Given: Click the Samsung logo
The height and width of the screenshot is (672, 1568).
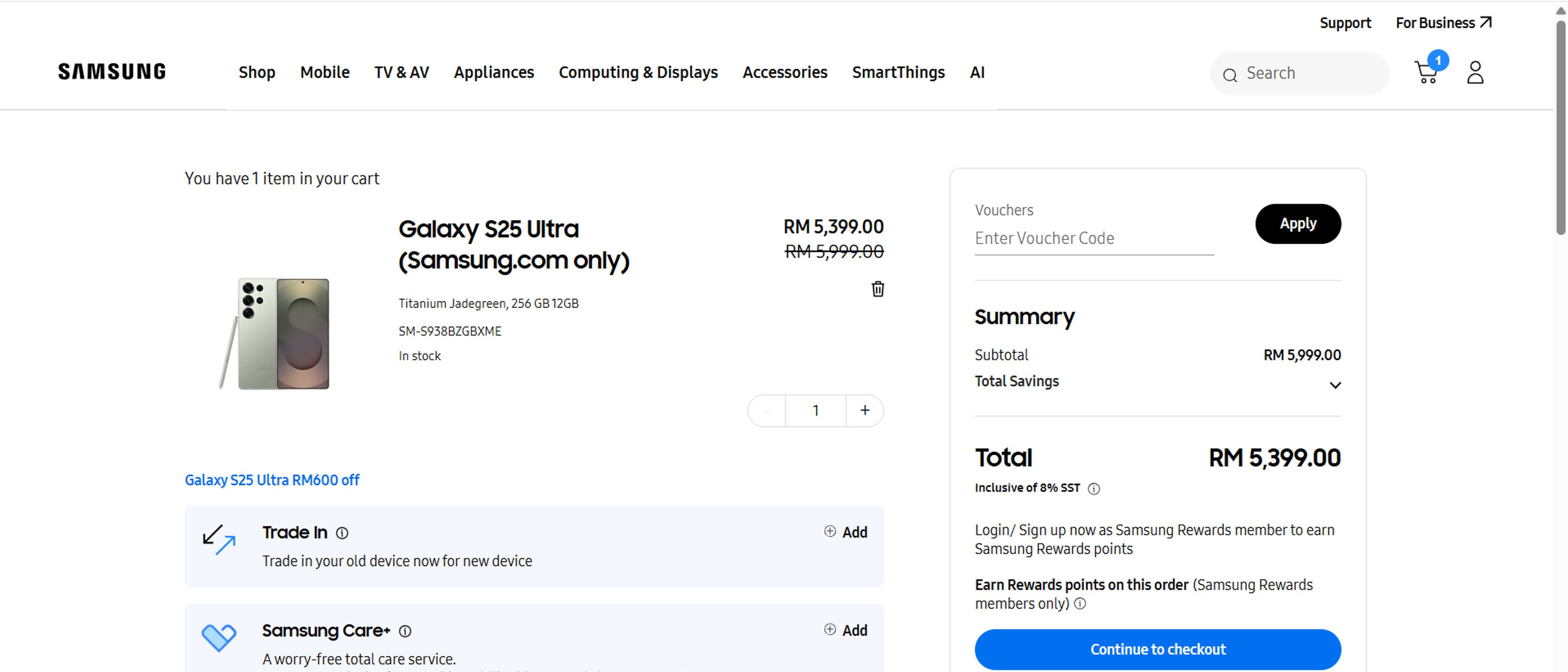Looking at the screenshot, I should pyautogui.click(x=112, y=72).
